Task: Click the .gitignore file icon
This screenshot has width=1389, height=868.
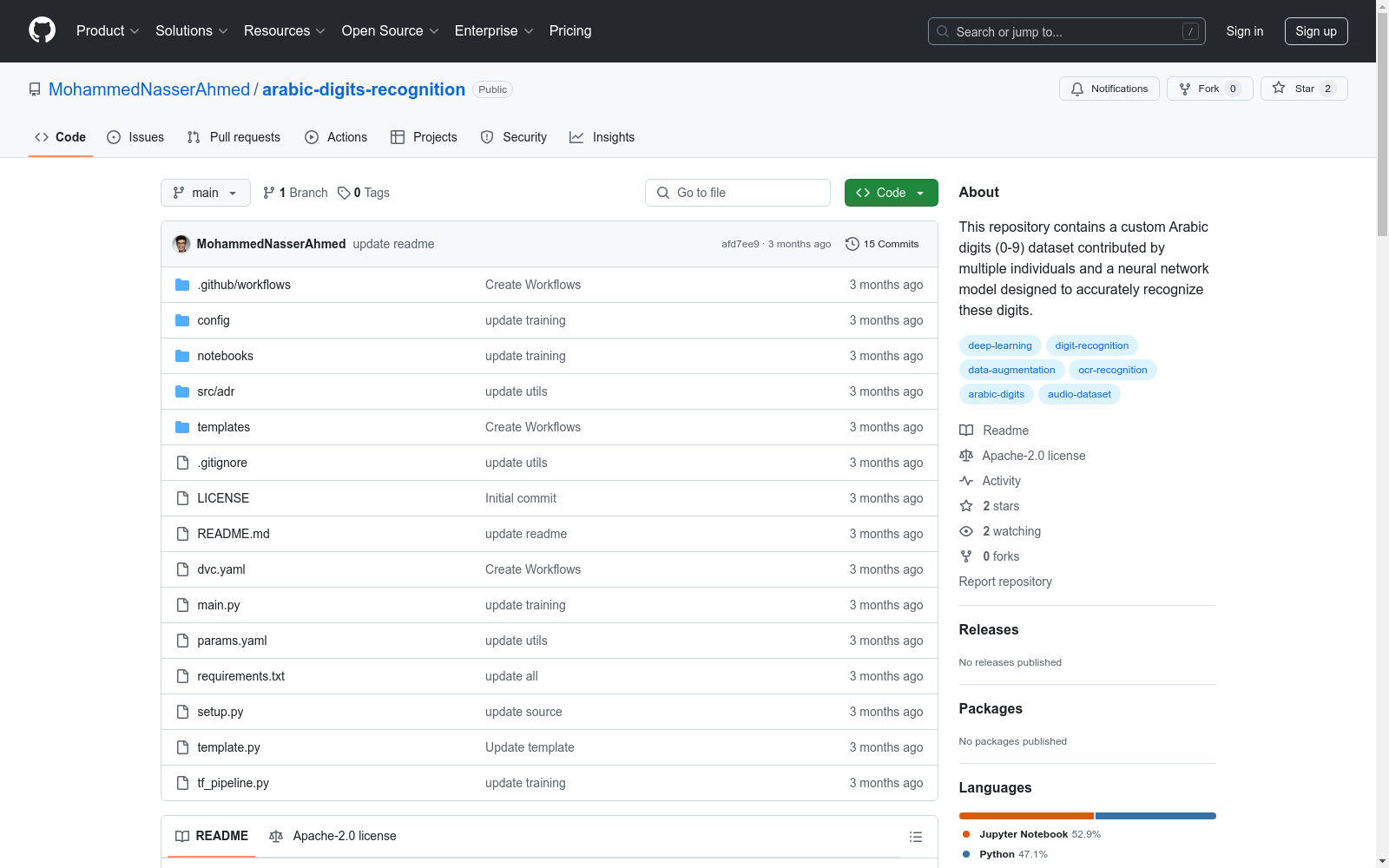Action: [x=182, y=463]
